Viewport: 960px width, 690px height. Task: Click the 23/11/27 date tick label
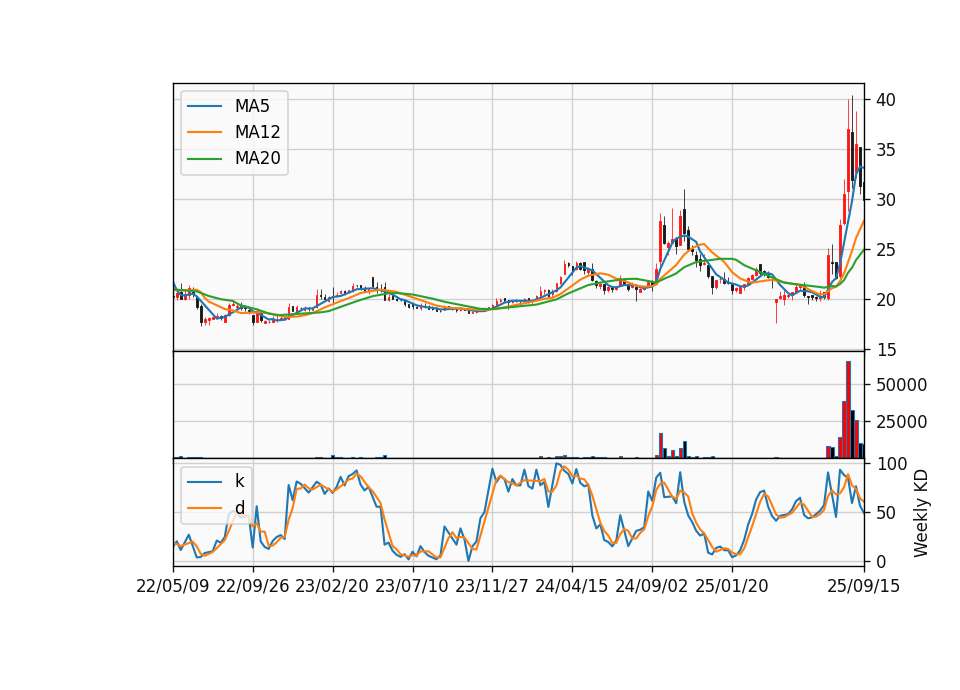(492, 586)
